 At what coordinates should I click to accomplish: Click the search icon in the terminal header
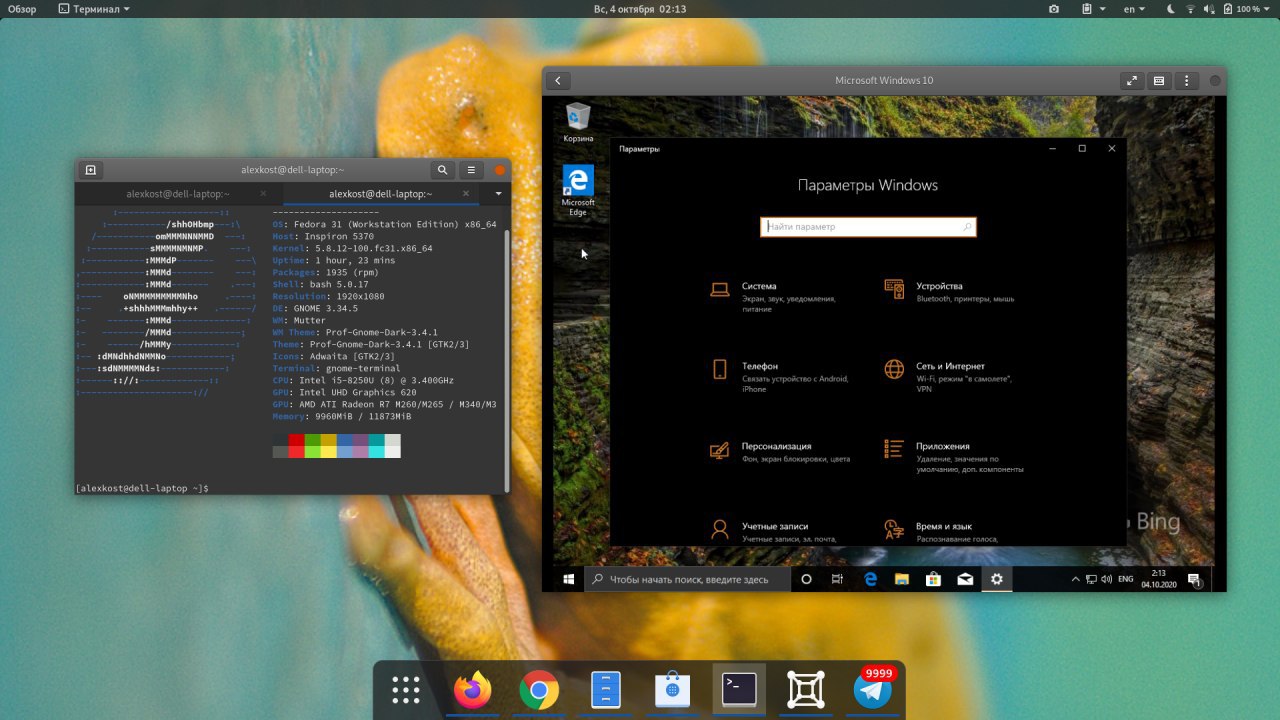(x=442, y=170)
